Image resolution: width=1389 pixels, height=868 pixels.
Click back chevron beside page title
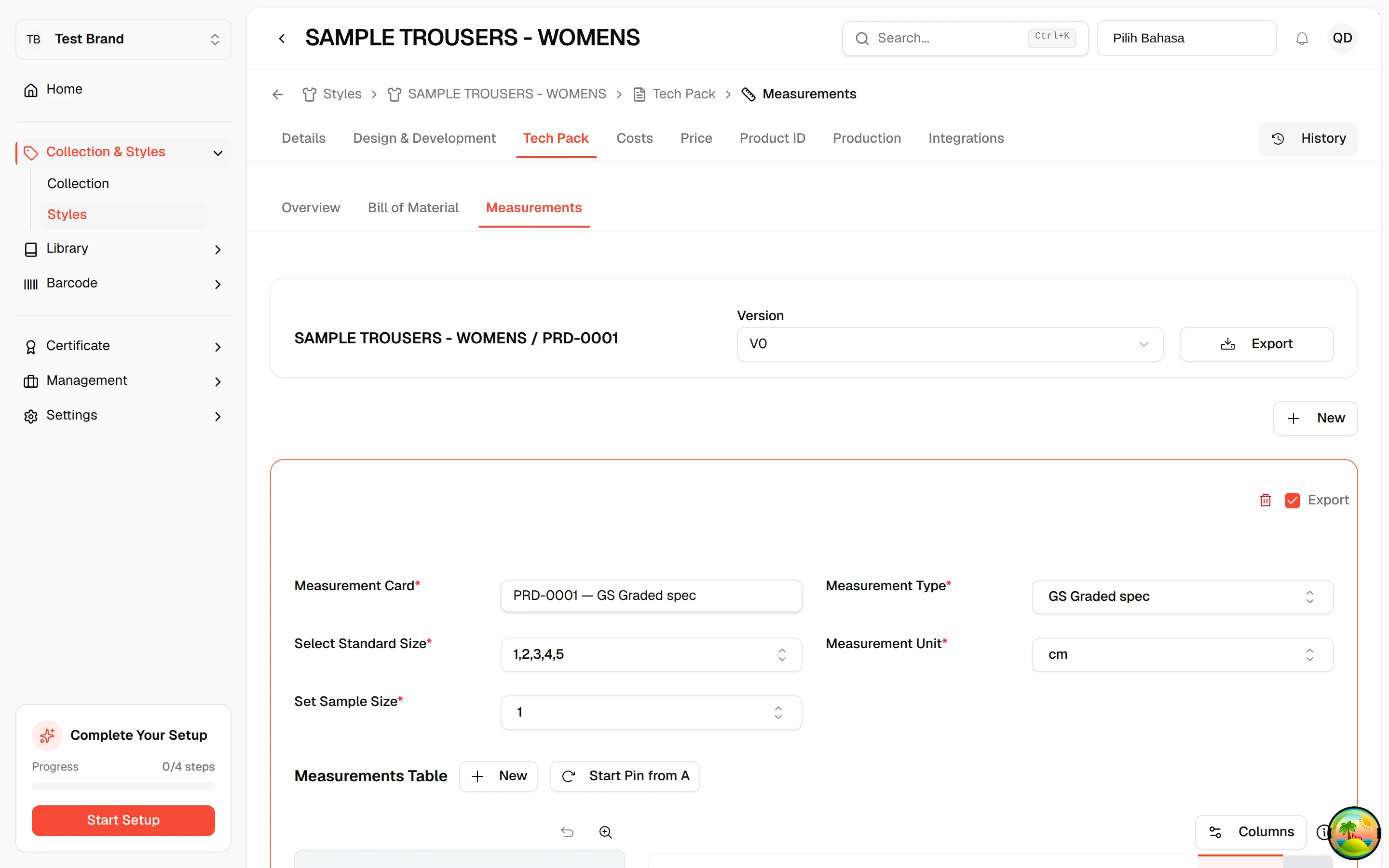(x=282, y=39)
